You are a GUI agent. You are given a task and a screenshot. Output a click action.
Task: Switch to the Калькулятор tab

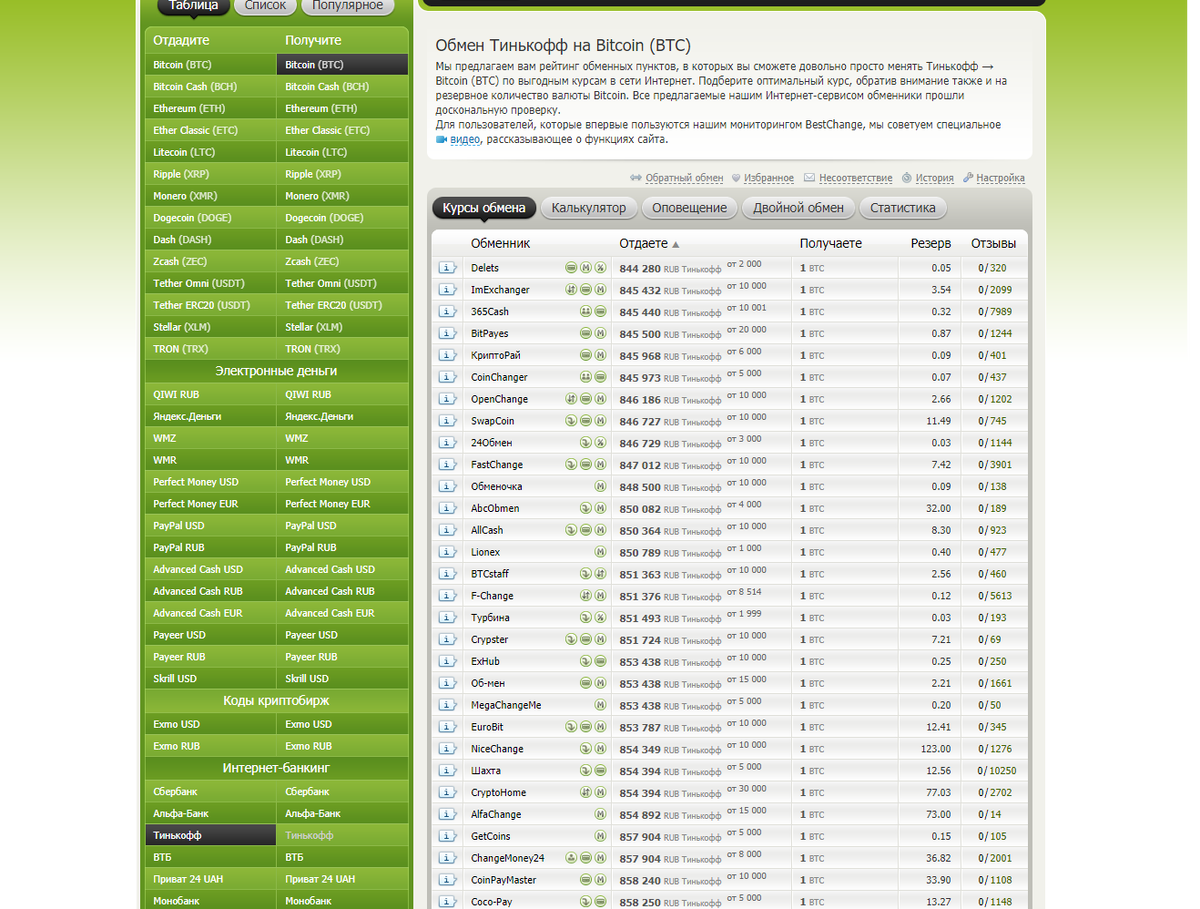coord(589,208)
